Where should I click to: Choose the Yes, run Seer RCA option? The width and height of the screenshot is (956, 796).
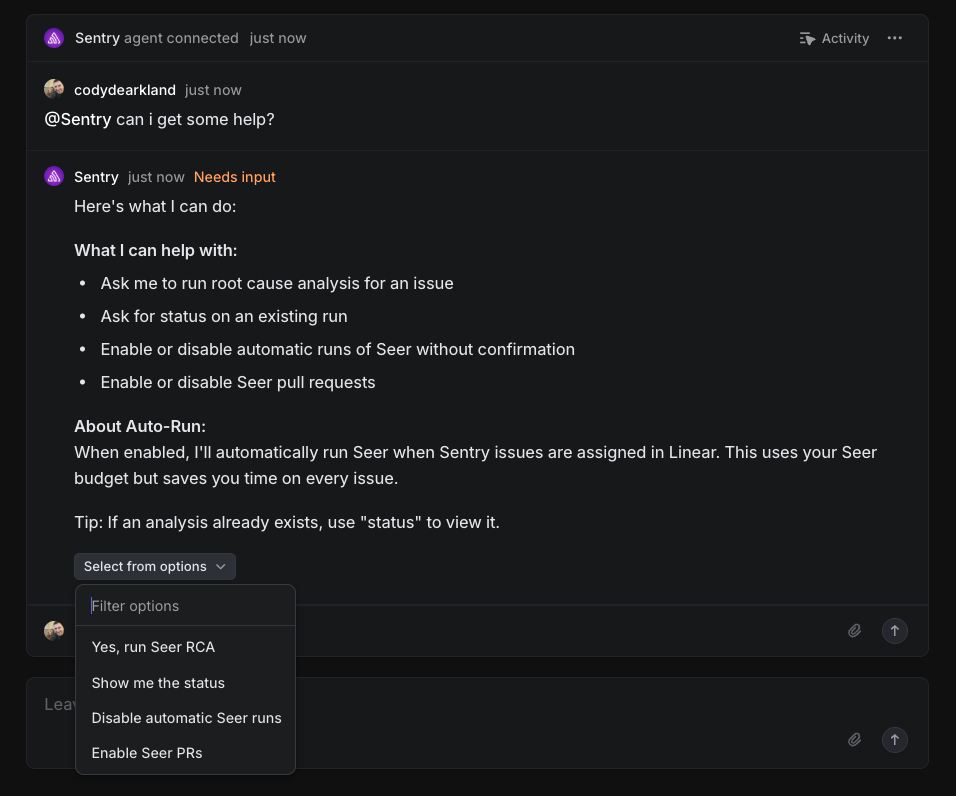tap(153, 647)
